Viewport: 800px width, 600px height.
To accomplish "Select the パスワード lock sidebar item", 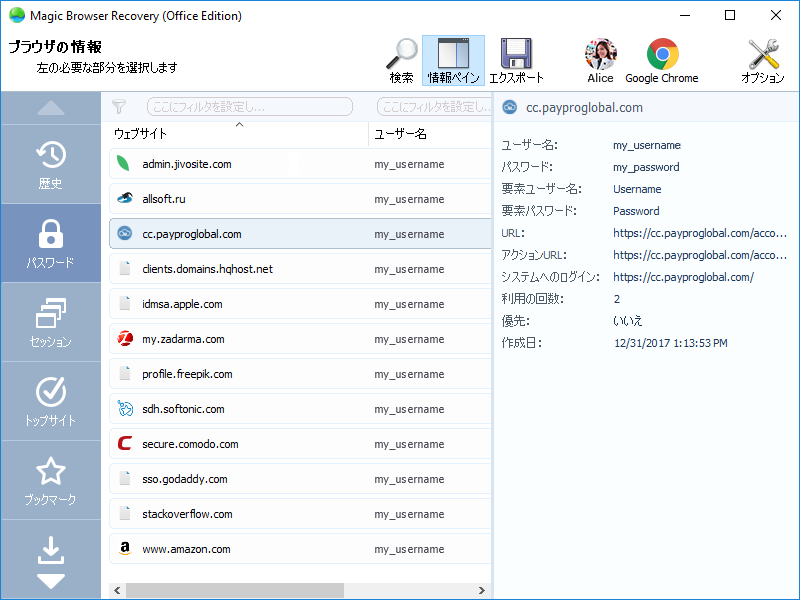I will tap(51, 243).
